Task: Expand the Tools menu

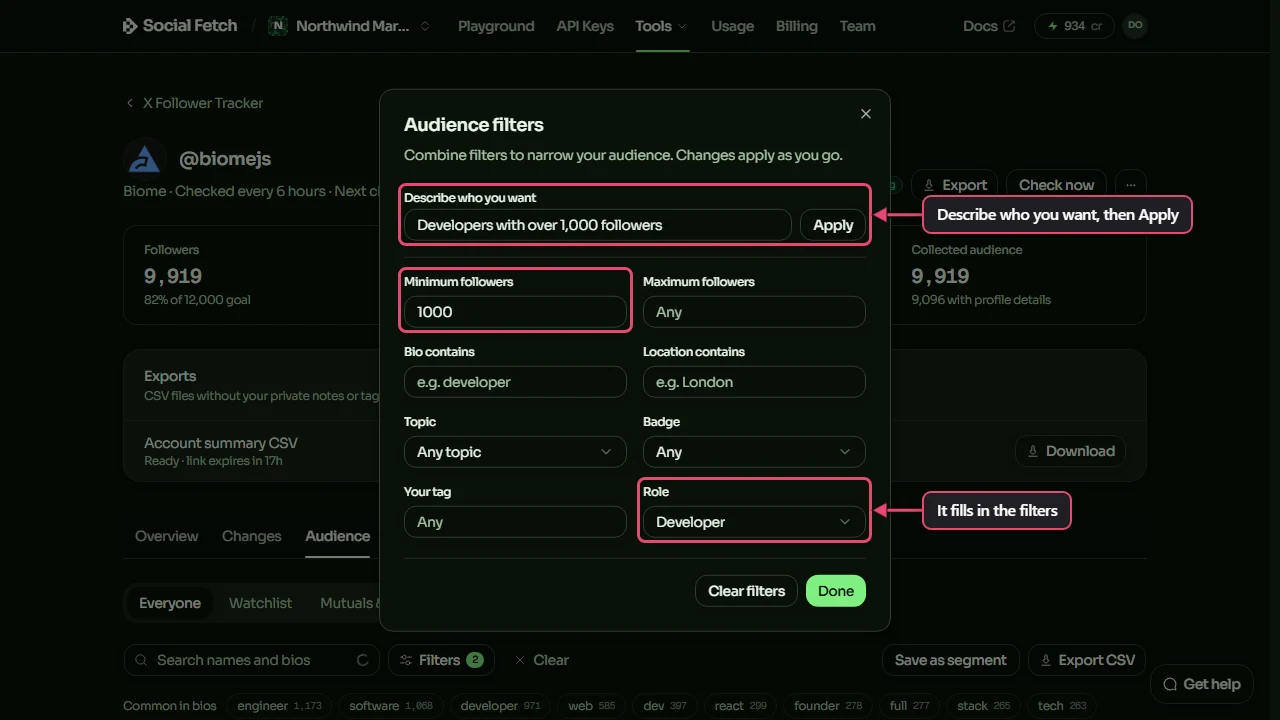Action: click(x=661, y=26)
